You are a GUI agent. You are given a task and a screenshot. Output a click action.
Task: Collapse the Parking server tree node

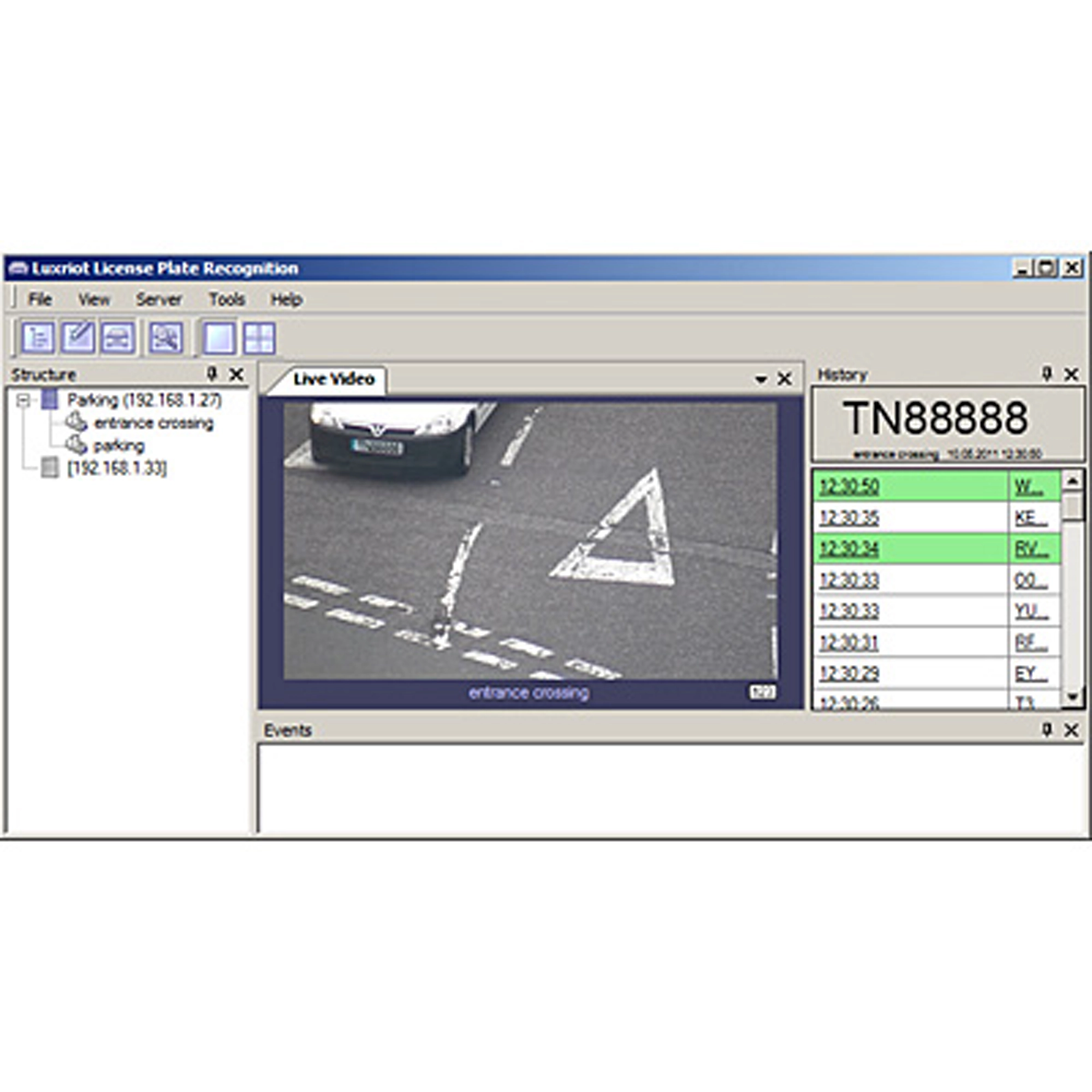[x=23, y=401]
